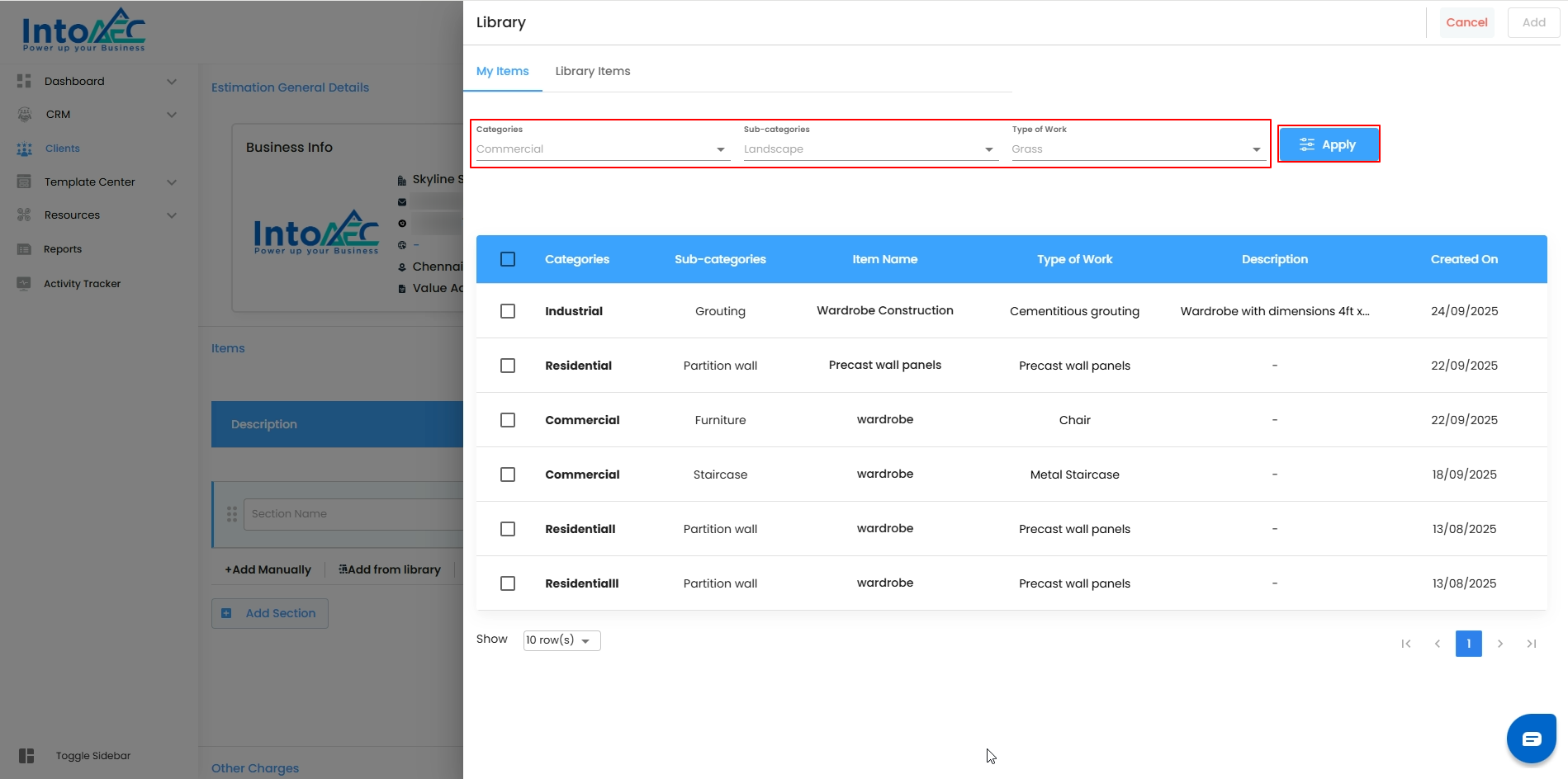Image resolution: width=1568 pixels, height=779 pixels.
Task: Select the My Items tab
Action: (x=502, y=71)
